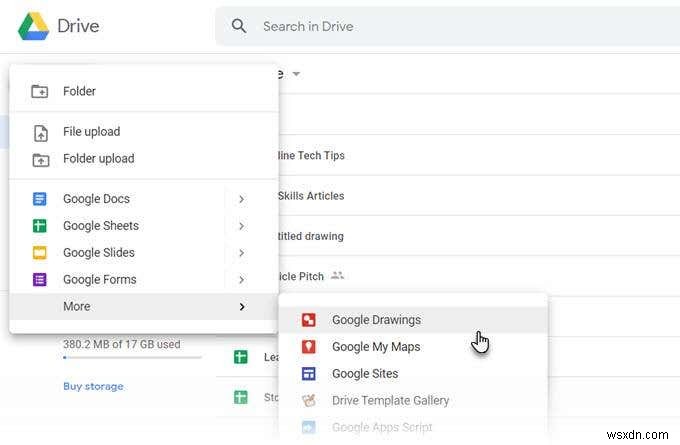Select Drive Template Gallery in submenu
The width and height of the screenshot is (680, 445).
[x=413, y=401]
